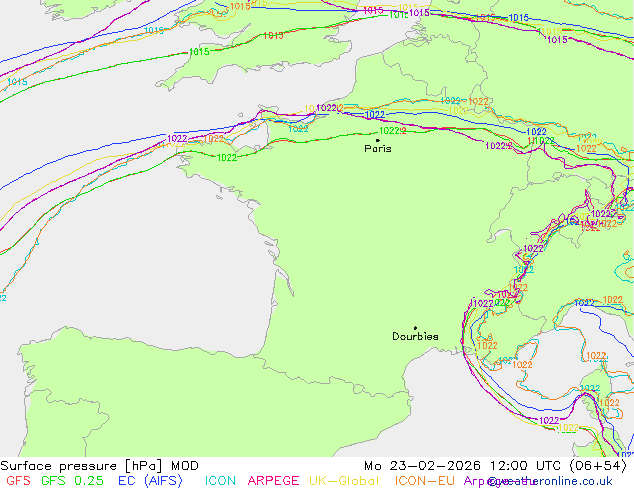Click the red GFS legend label
The width and height of the screenshot is (634, 490).
click(18, 481)
